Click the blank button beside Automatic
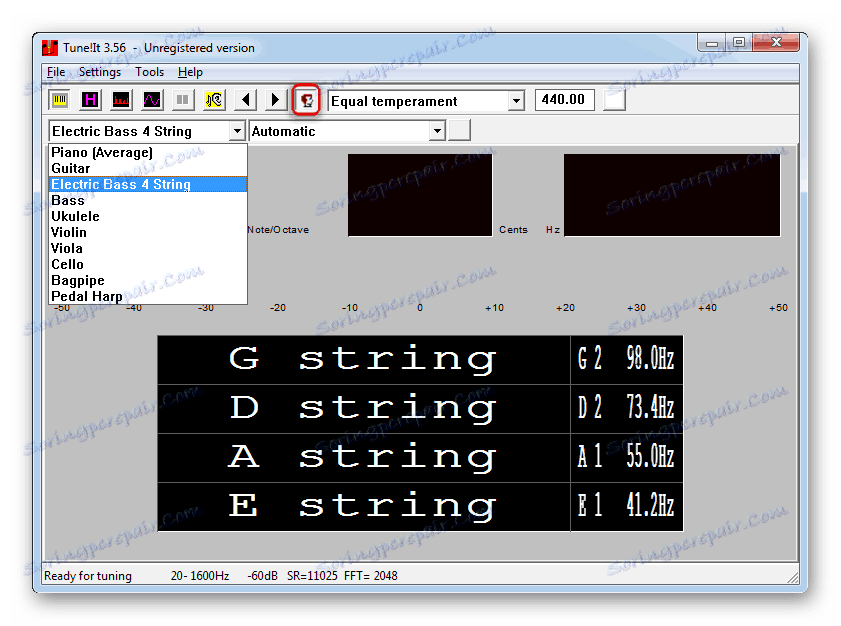Image resolution: width=841 pixels, height=626 pixels. point(459,130)
